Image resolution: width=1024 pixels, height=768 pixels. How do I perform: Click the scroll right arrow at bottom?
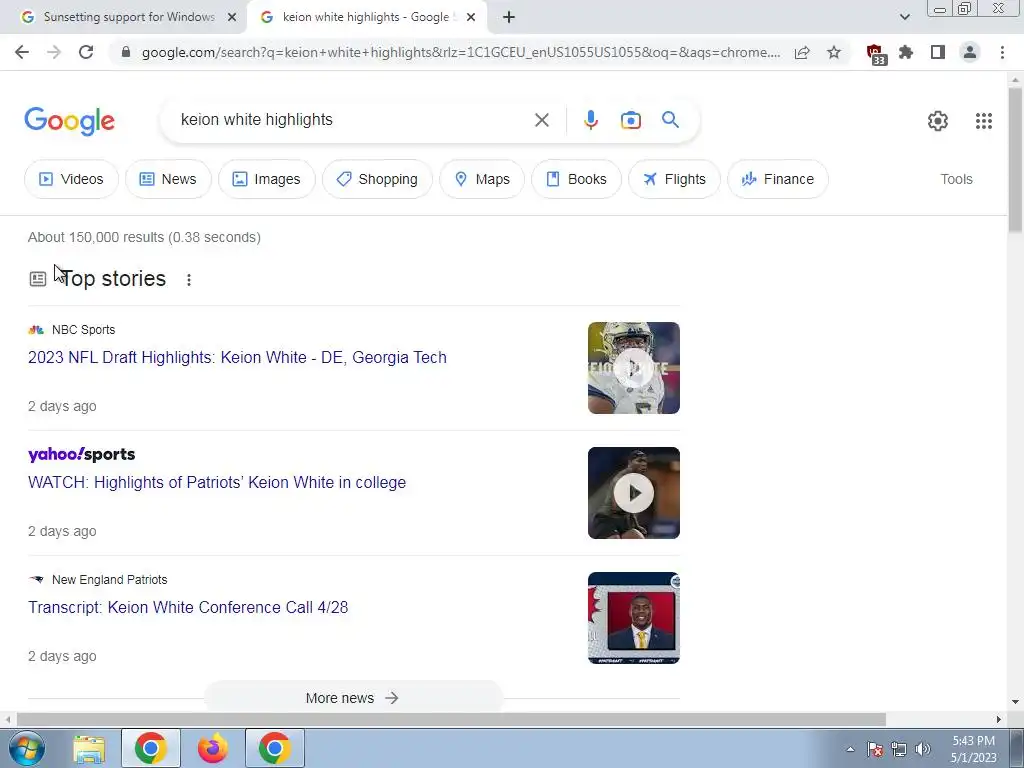coord(999,720)
